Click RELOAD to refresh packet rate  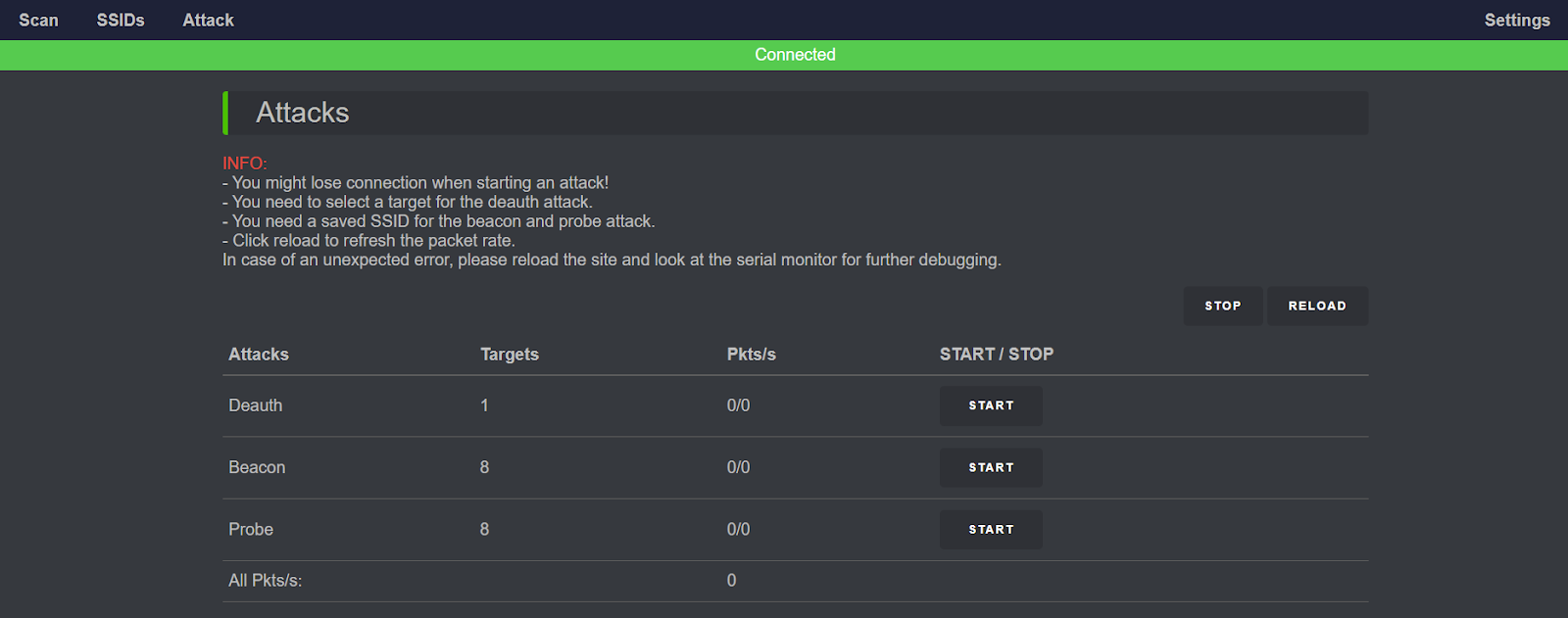click(x=1316, y=306)
